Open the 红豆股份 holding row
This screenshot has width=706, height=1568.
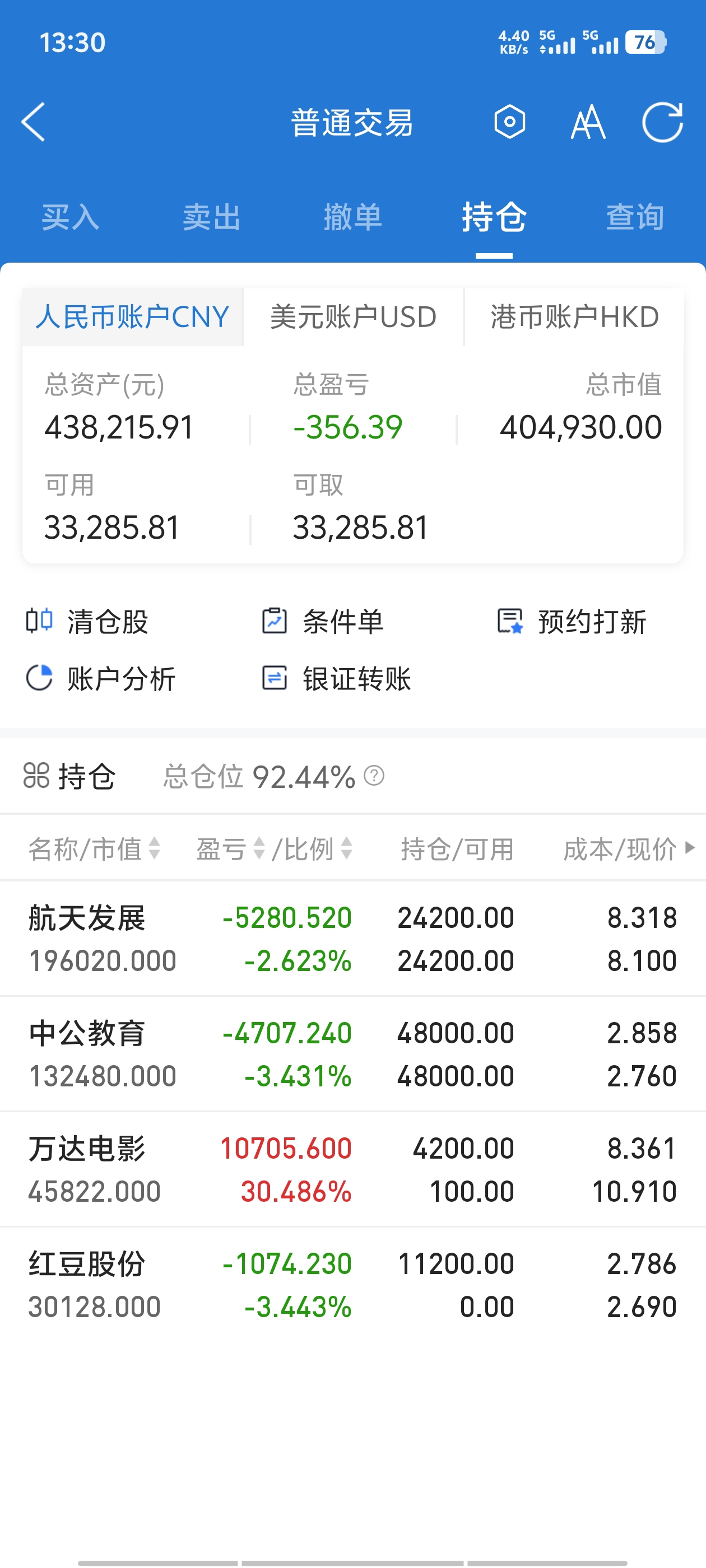pos(352,1285)
